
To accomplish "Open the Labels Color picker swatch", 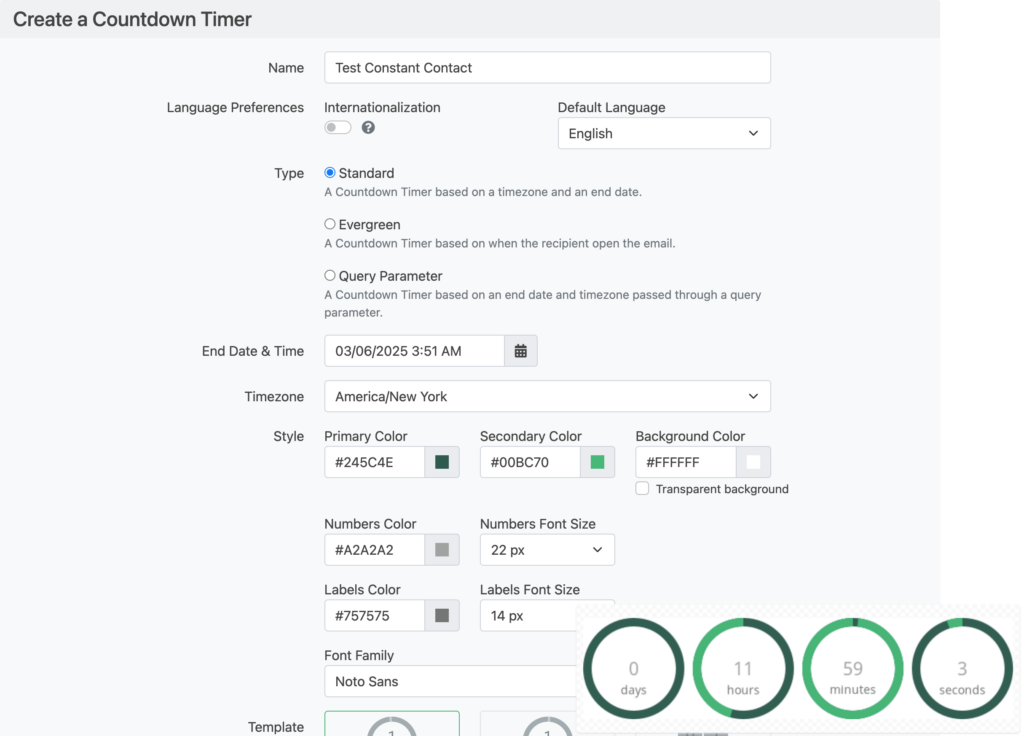I will pyautogui.click(x=443, y=615).
